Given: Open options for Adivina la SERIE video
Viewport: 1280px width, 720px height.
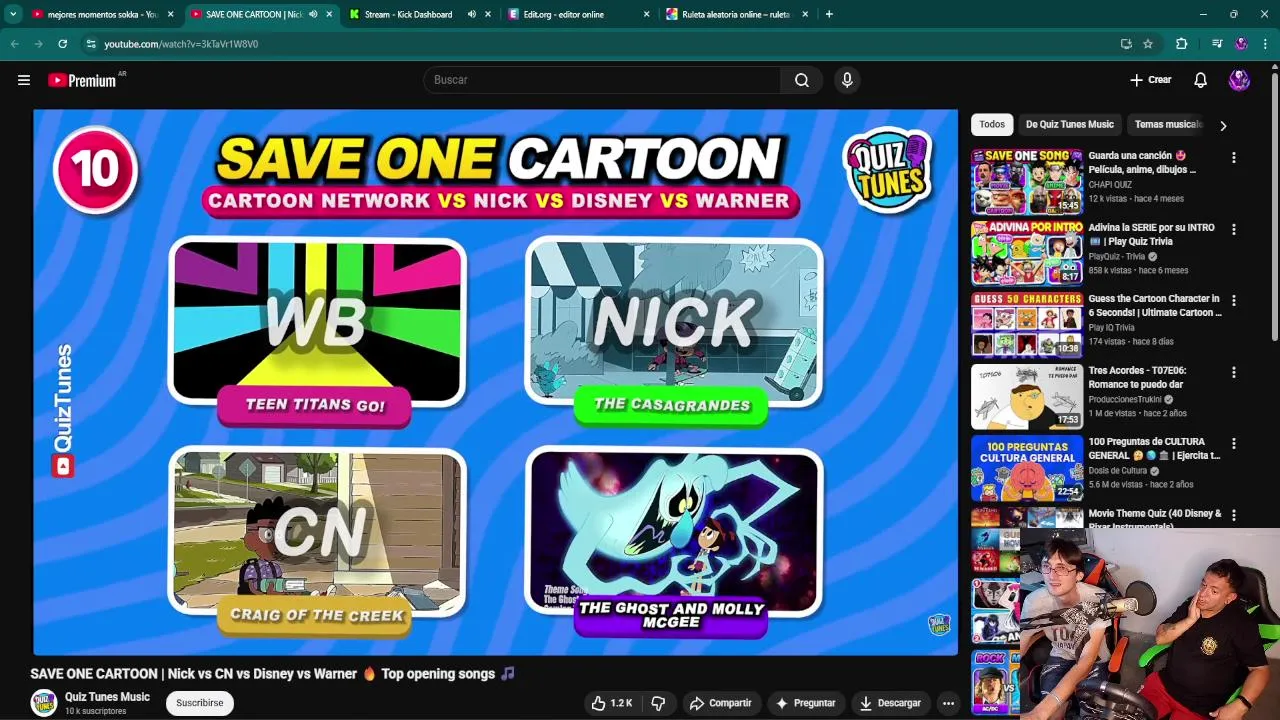Looking at the screenshot, I should [x=1233, y=229].
